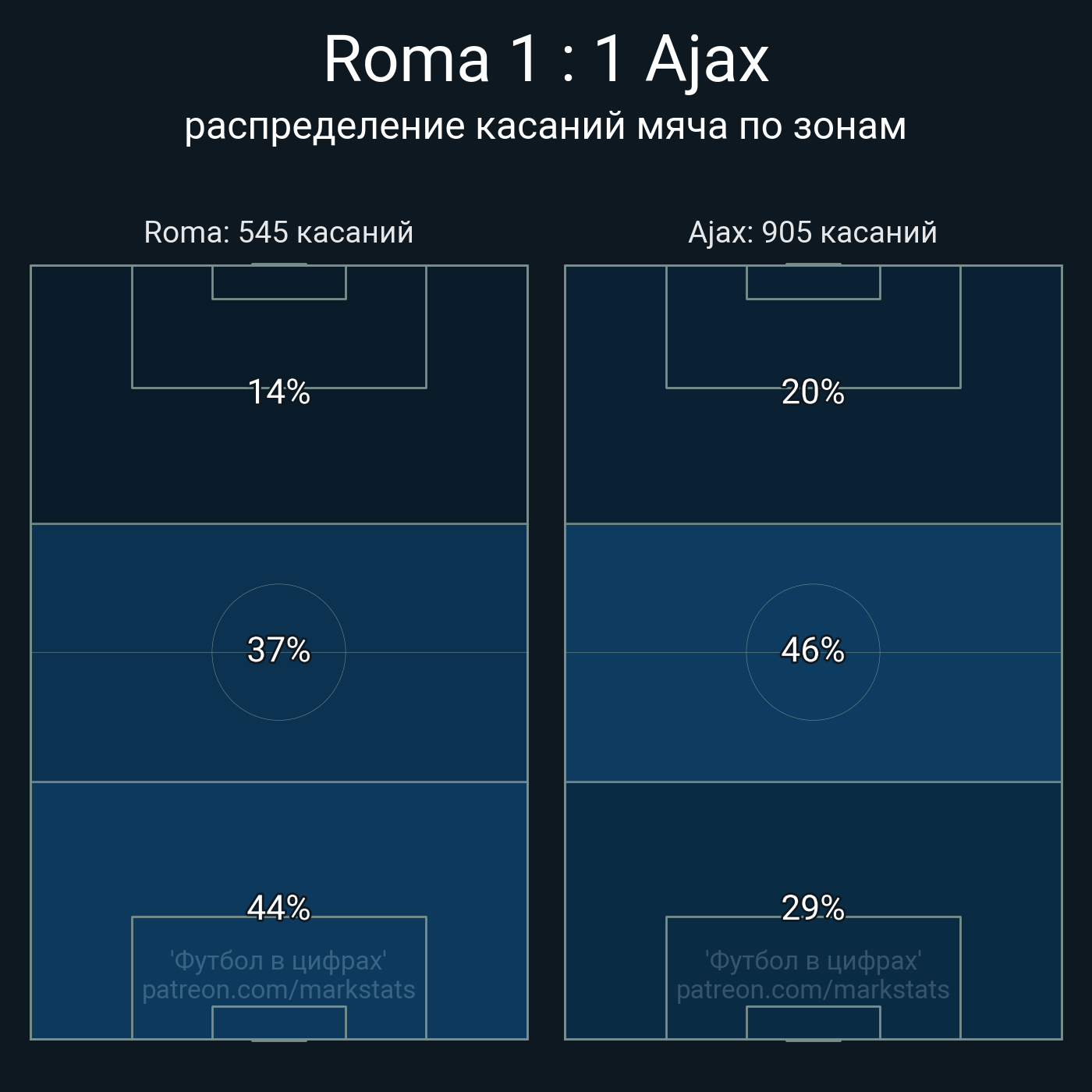1092x1092 pixels.
Task: Open the patreon.com/markstats link on Ajax pitch
Action: (813, 990)
